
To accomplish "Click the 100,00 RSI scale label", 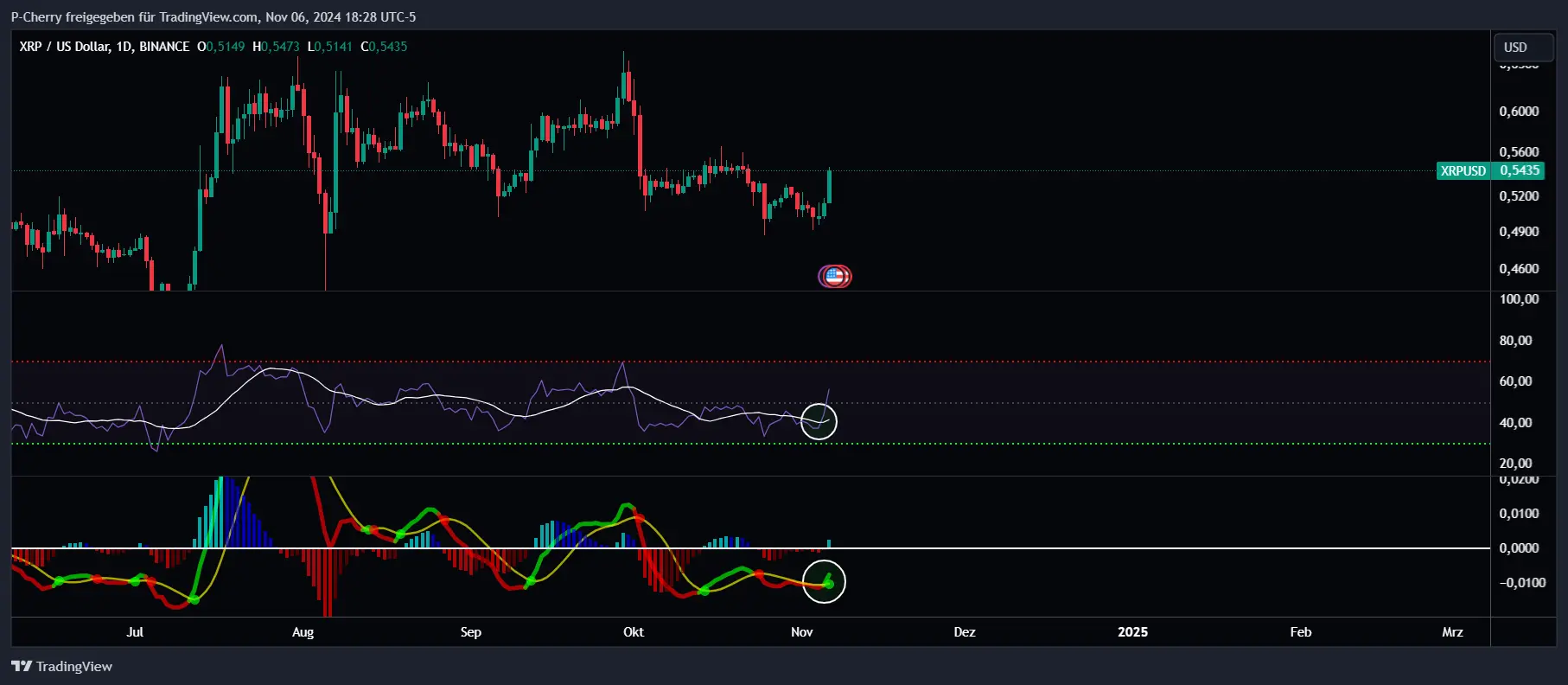I will (x=1519, y=299).
